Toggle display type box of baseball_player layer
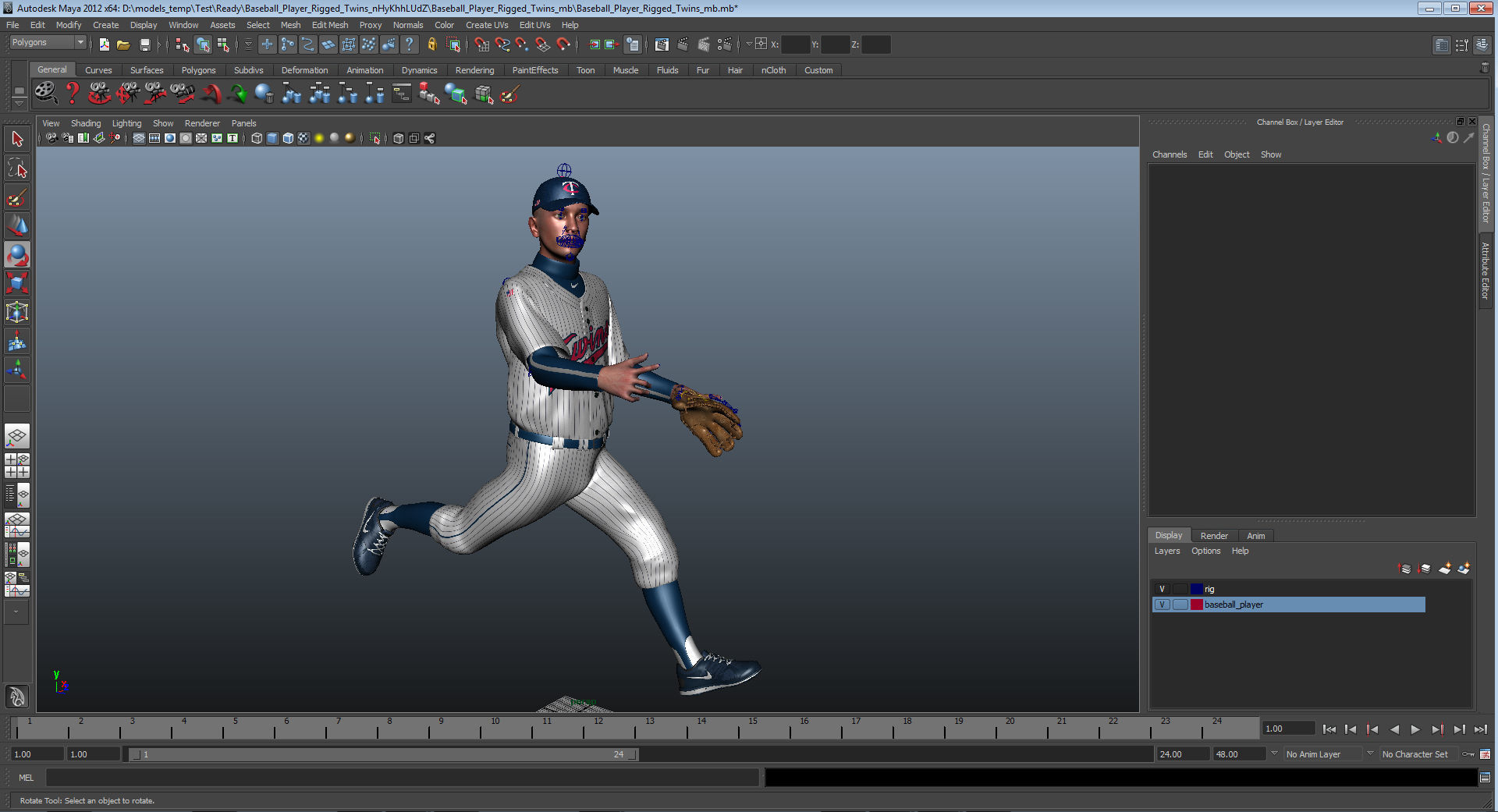The width and height of the screenshot is (1498, 812). 1180,605
